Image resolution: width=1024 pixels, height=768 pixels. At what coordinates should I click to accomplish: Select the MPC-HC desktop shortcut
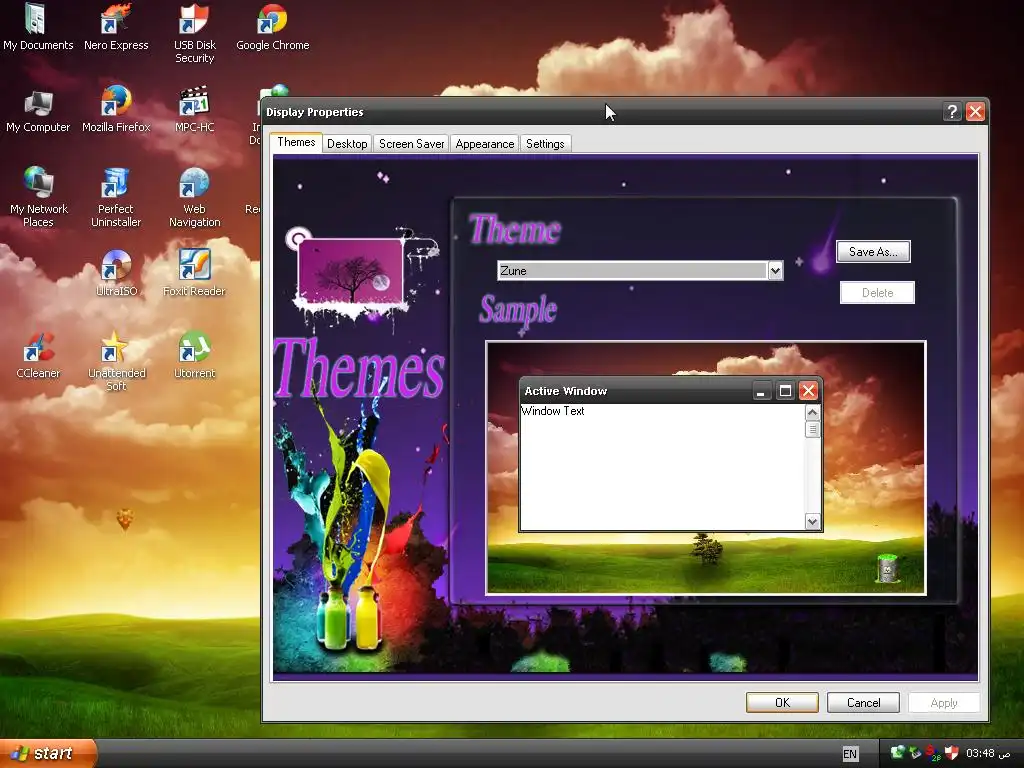[x=195, y=110]
